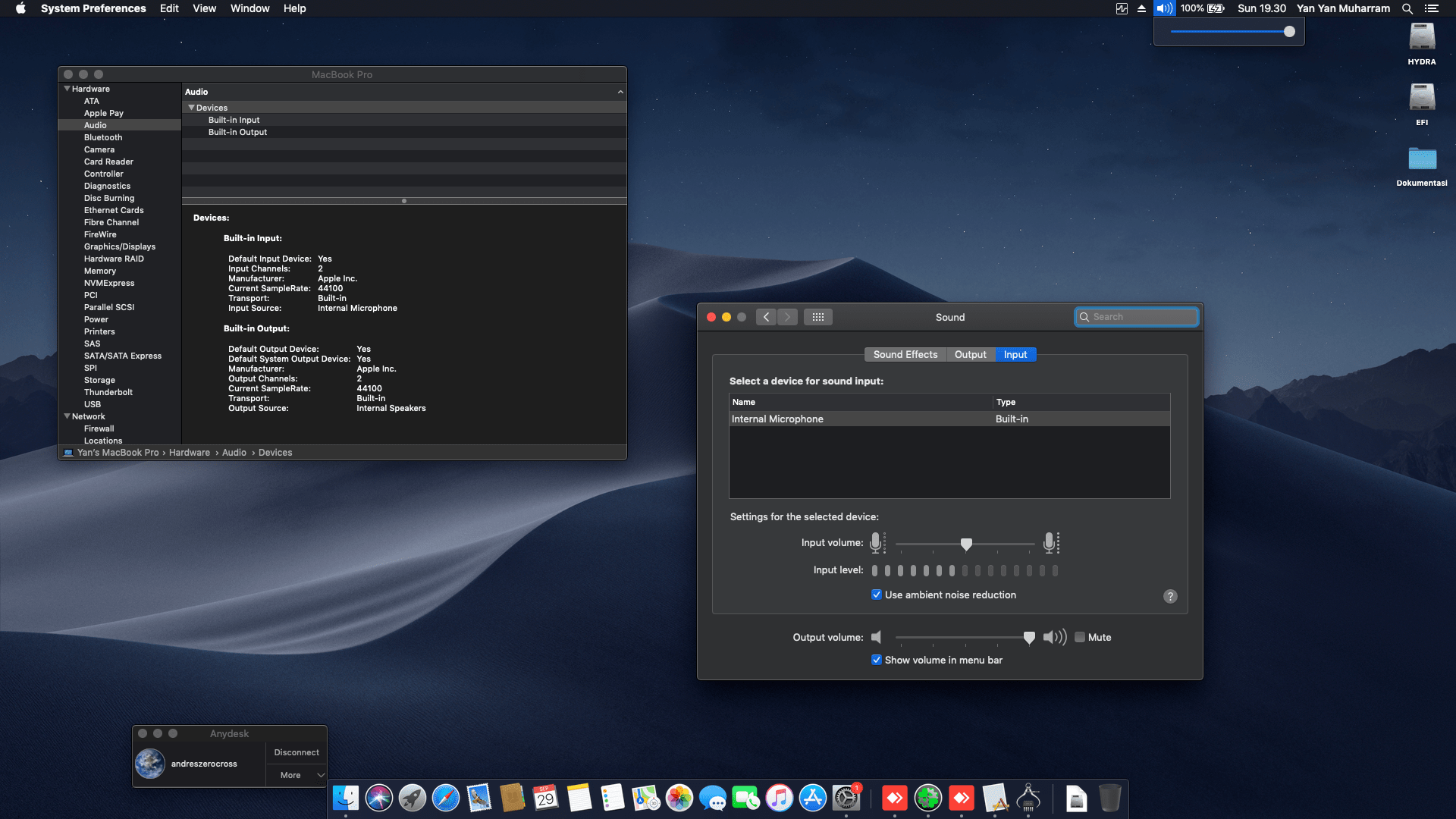Uncheck Show volume in menu bar
Screen dimensions: 1456x819
(877, 660)
